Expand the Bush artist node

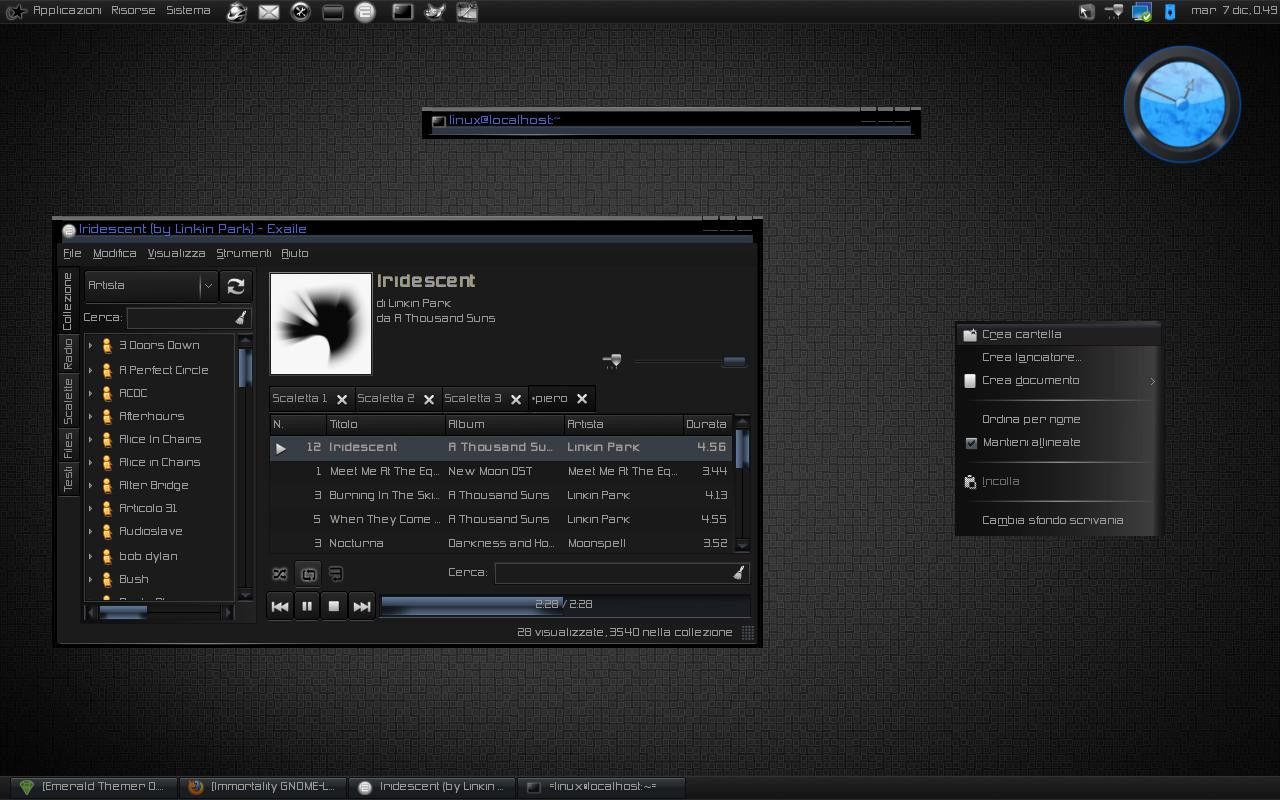tap(91, 579)
